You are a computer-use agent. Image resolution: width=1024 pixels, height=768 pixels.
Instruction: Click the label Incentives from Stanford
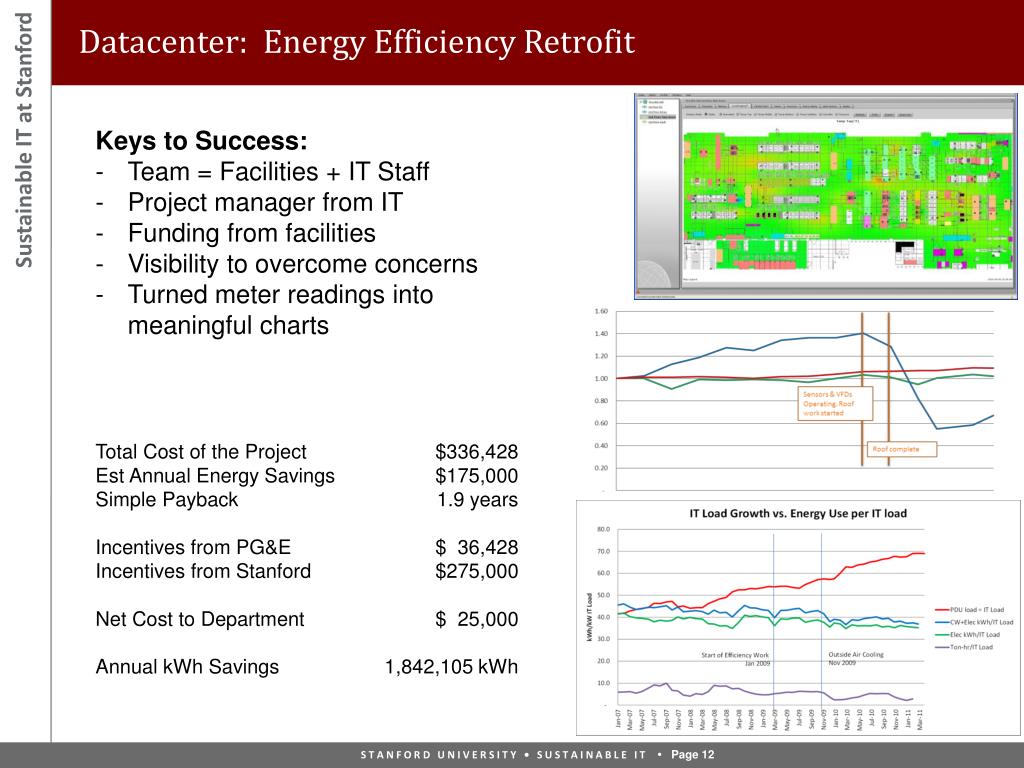203,571
